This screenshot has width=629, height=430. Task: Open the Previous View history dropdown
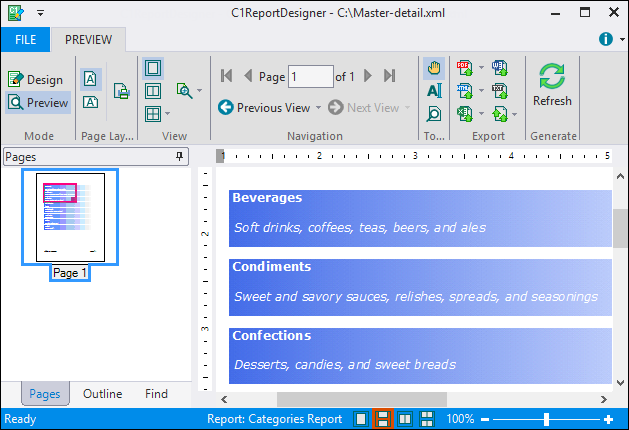tap(319, 108)
